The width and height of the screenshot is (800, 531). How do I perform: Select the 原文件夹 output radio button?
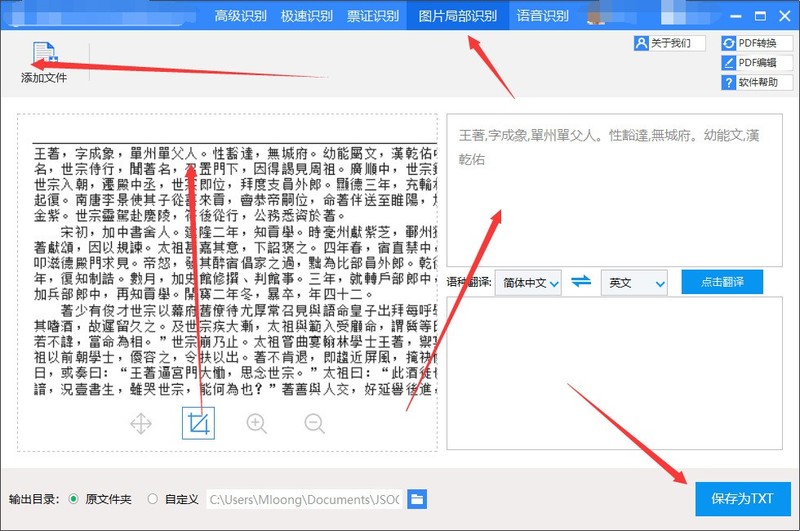74,499
